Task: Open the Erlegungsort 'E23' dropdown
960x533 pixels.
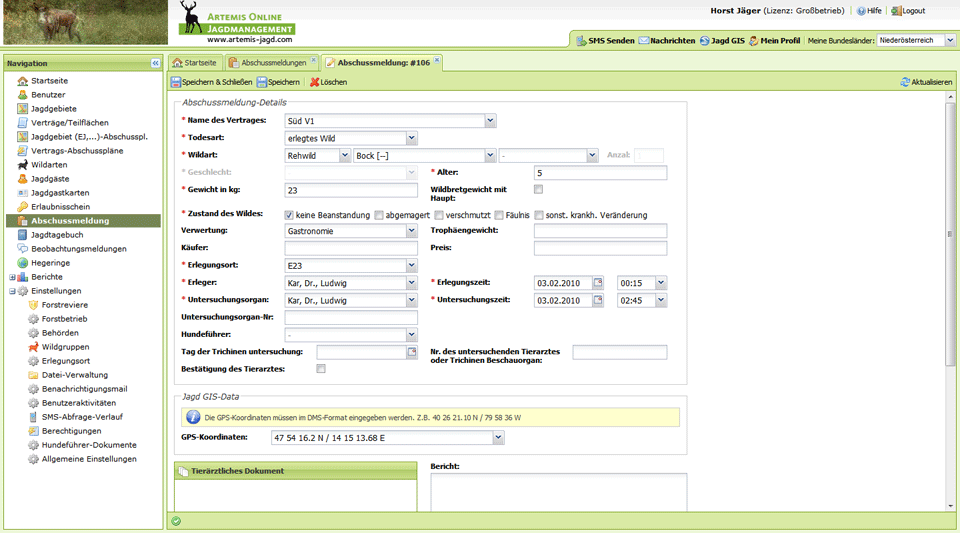Action: [411, 266]
